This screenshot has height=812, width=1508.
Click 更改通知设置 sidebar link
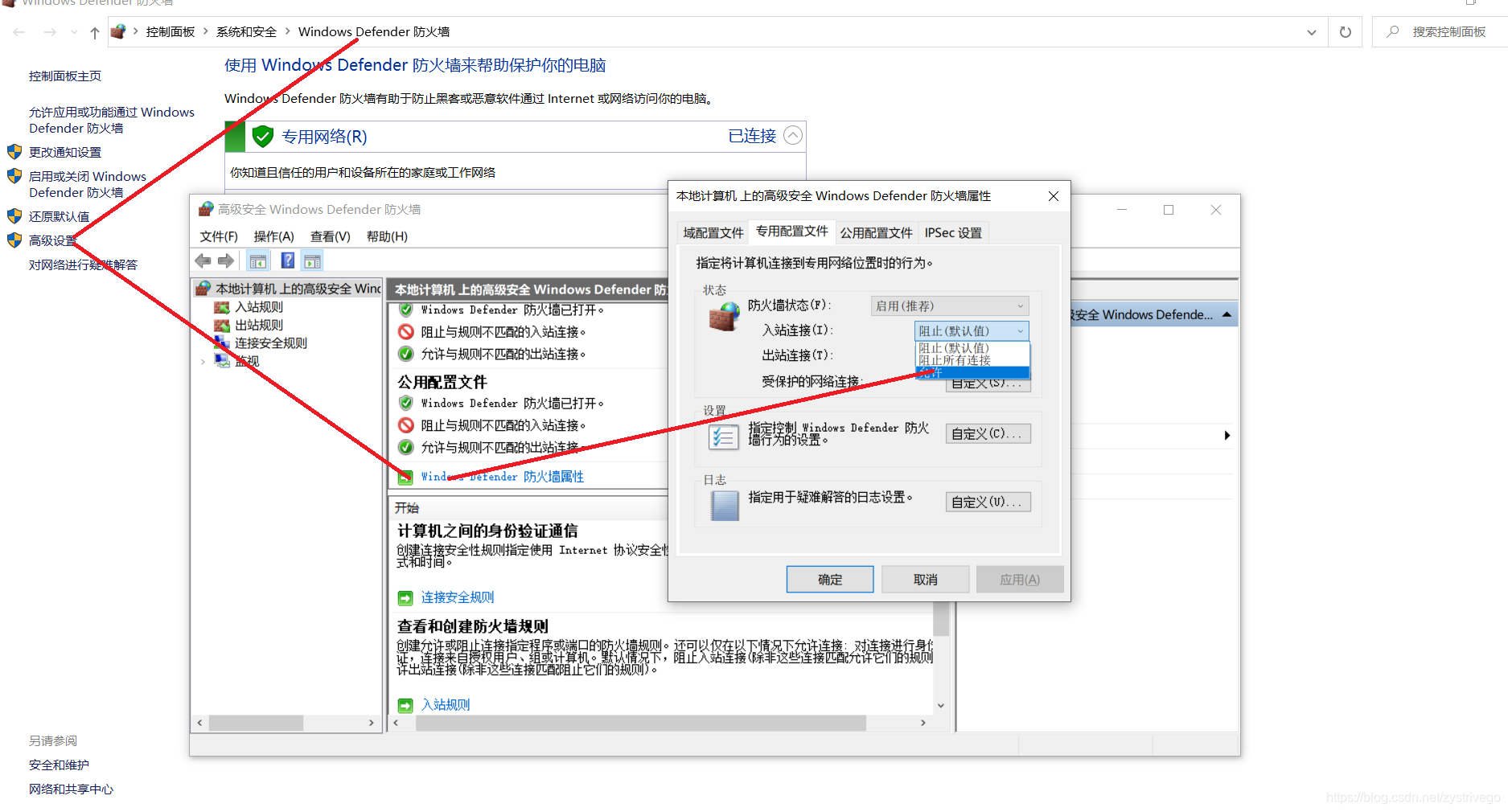point(65,152)
